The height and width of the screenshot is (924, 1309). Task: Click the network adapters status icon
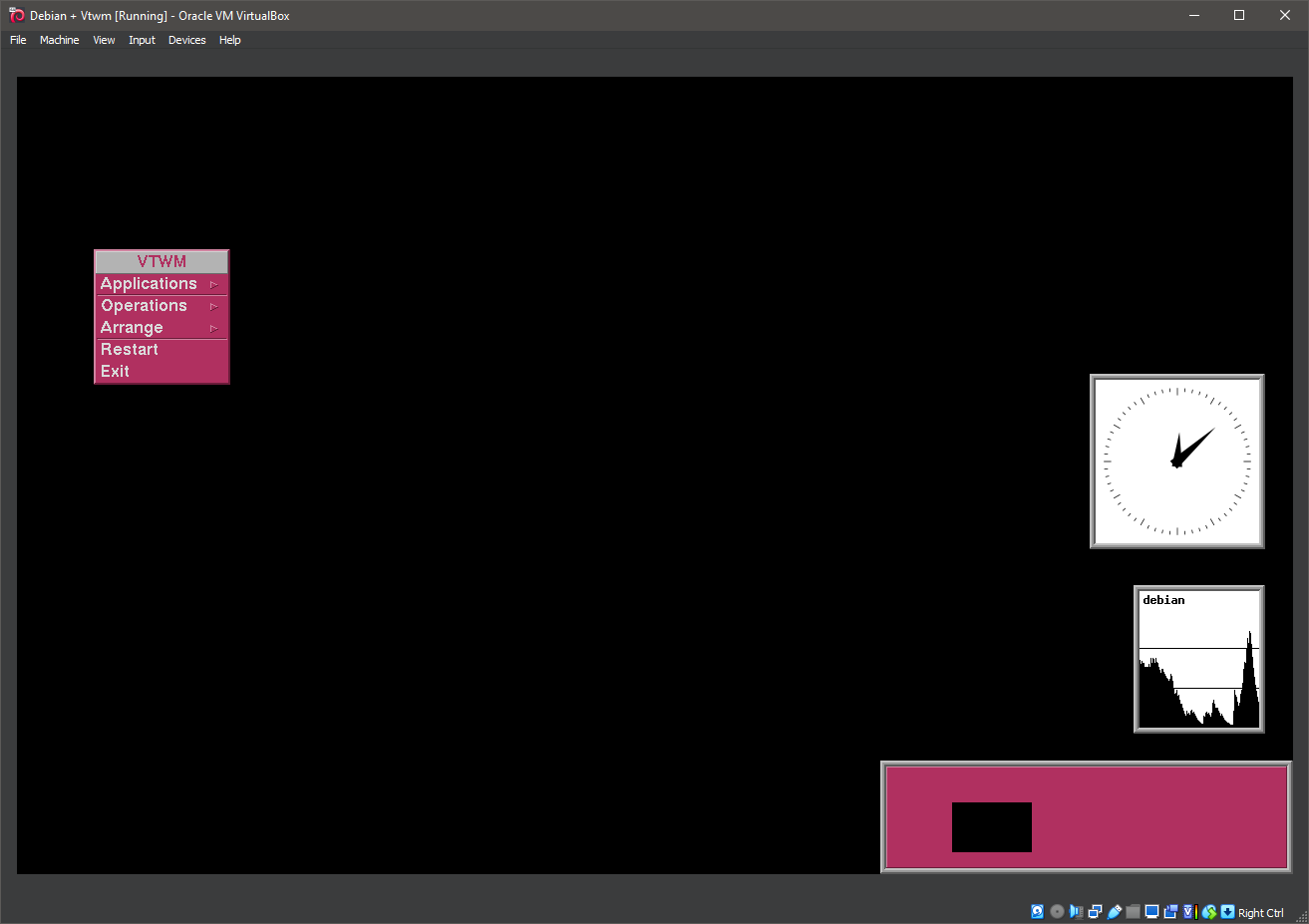pos(1095,911)
